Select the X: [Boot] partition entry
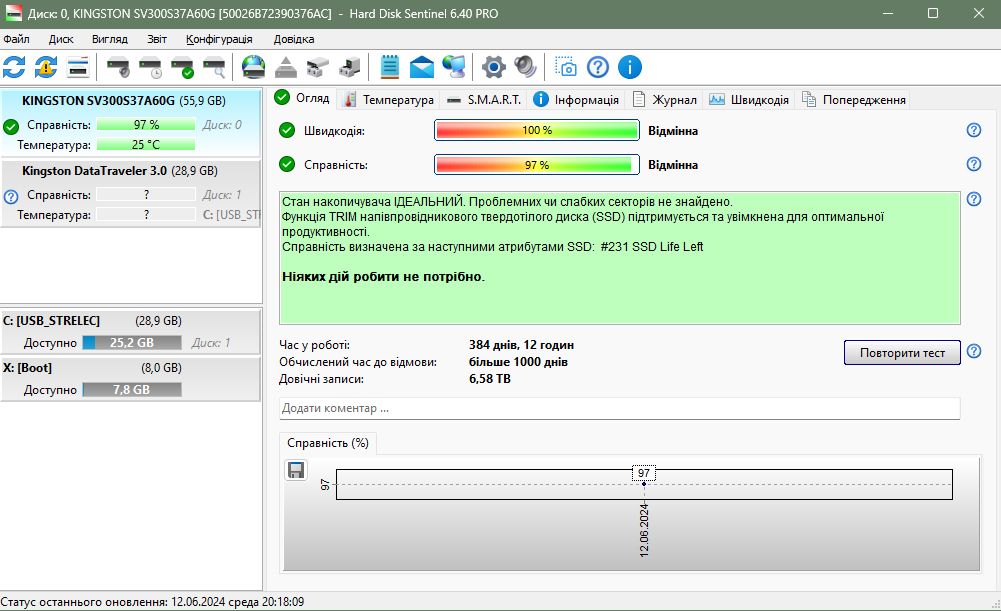Image resolution: width=1001 pixels, height=611 pixels. [130, 379]
